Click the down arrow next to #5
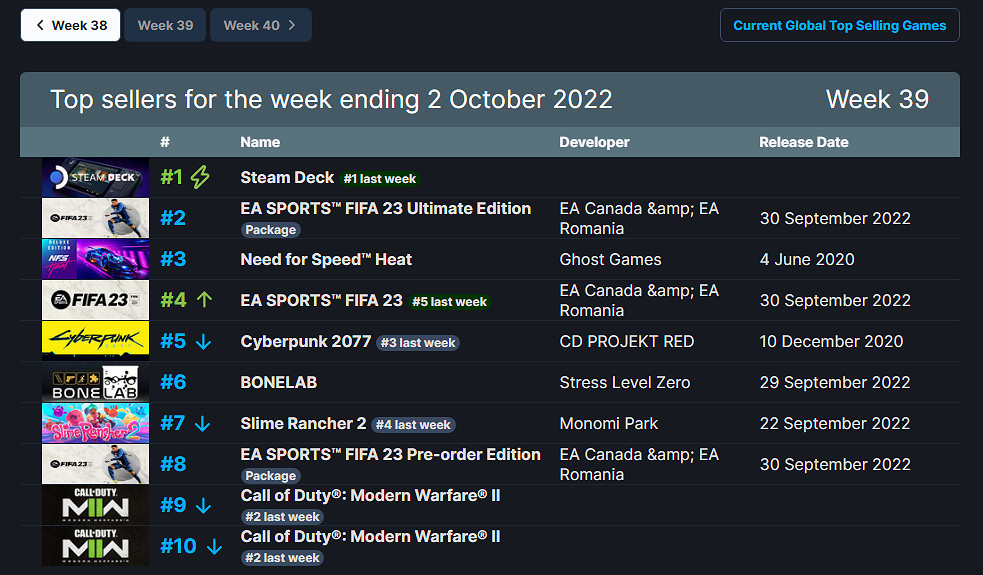The image size is (983, 575). click(x=204, y=342)
